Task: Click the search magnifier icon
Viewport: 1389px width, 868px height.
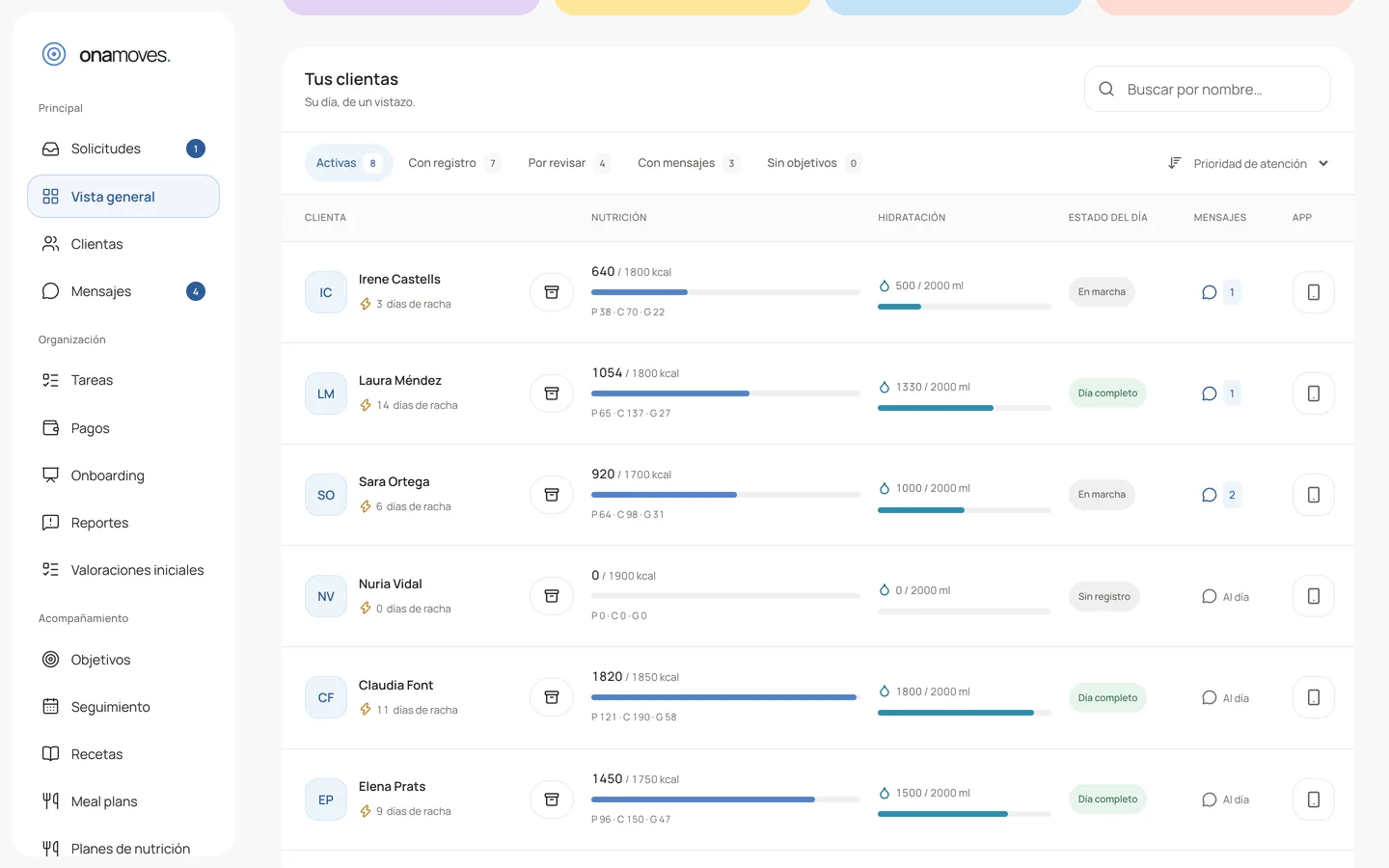Action: pyautogui.click(x=1106, y=89)
